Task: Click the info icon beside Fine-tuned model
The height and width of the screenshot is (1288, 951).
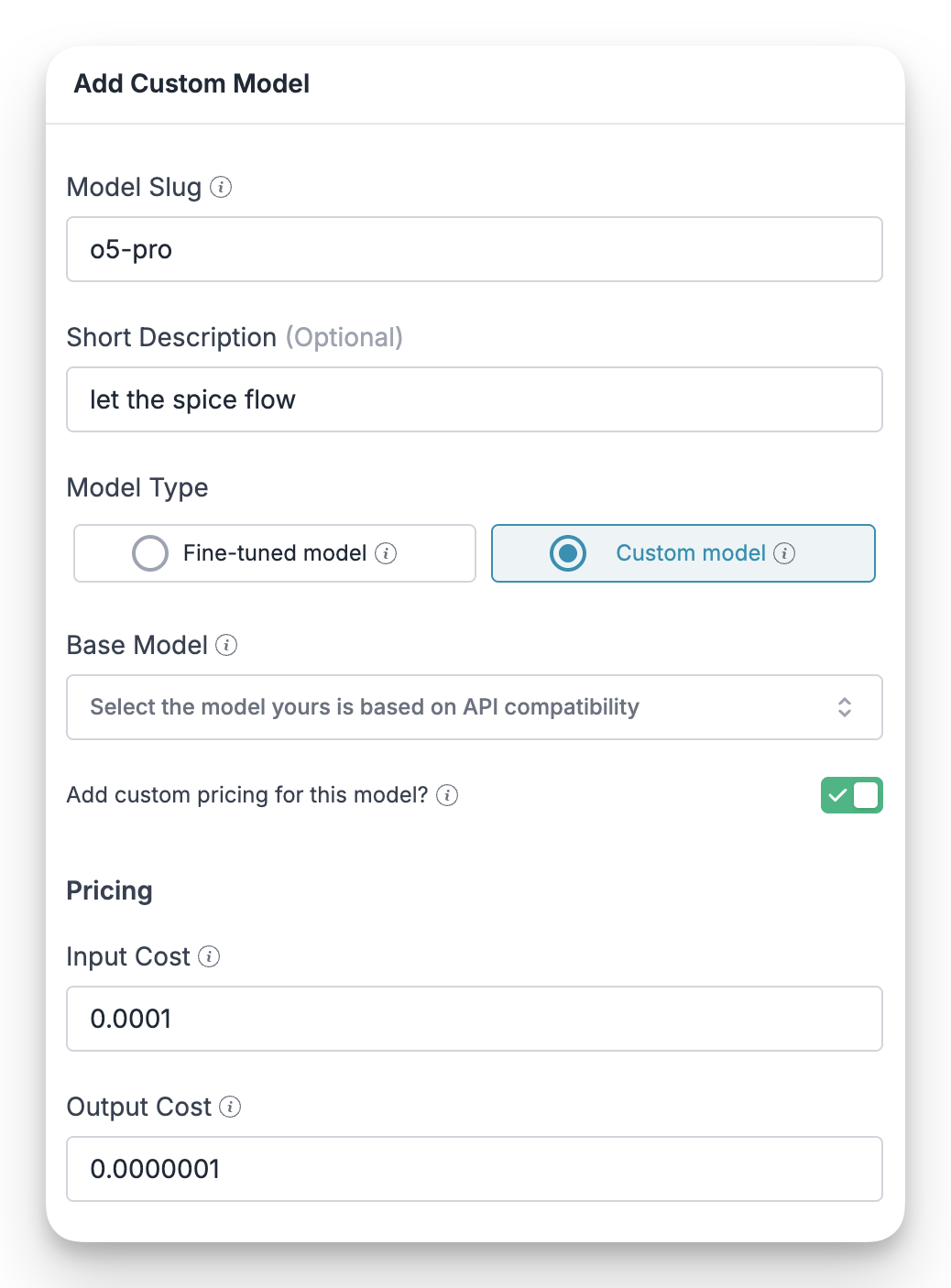Action: pyautogui.click(x=388, y=553)
